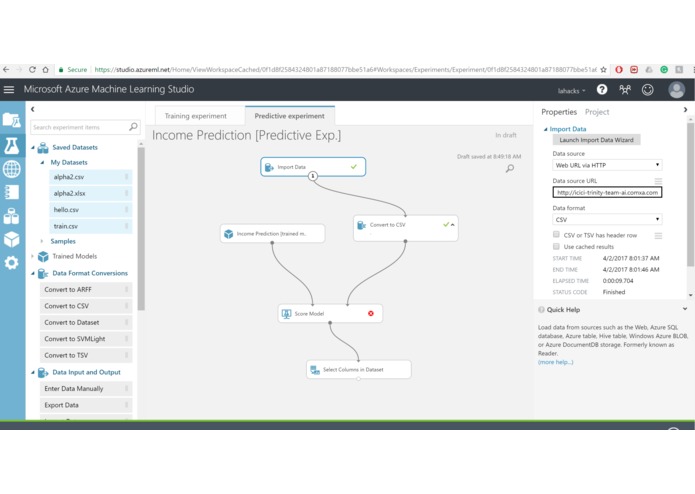695x494 pixels.
Task: Click the Data source URL field
Action: click(607, 192)
